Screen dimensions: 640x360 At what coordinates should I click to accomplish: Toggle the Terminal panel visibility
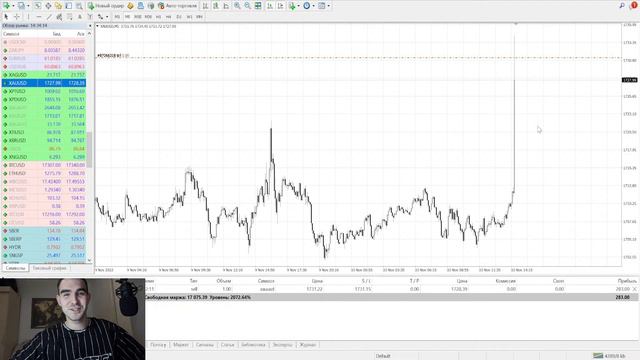click(68, 6)
